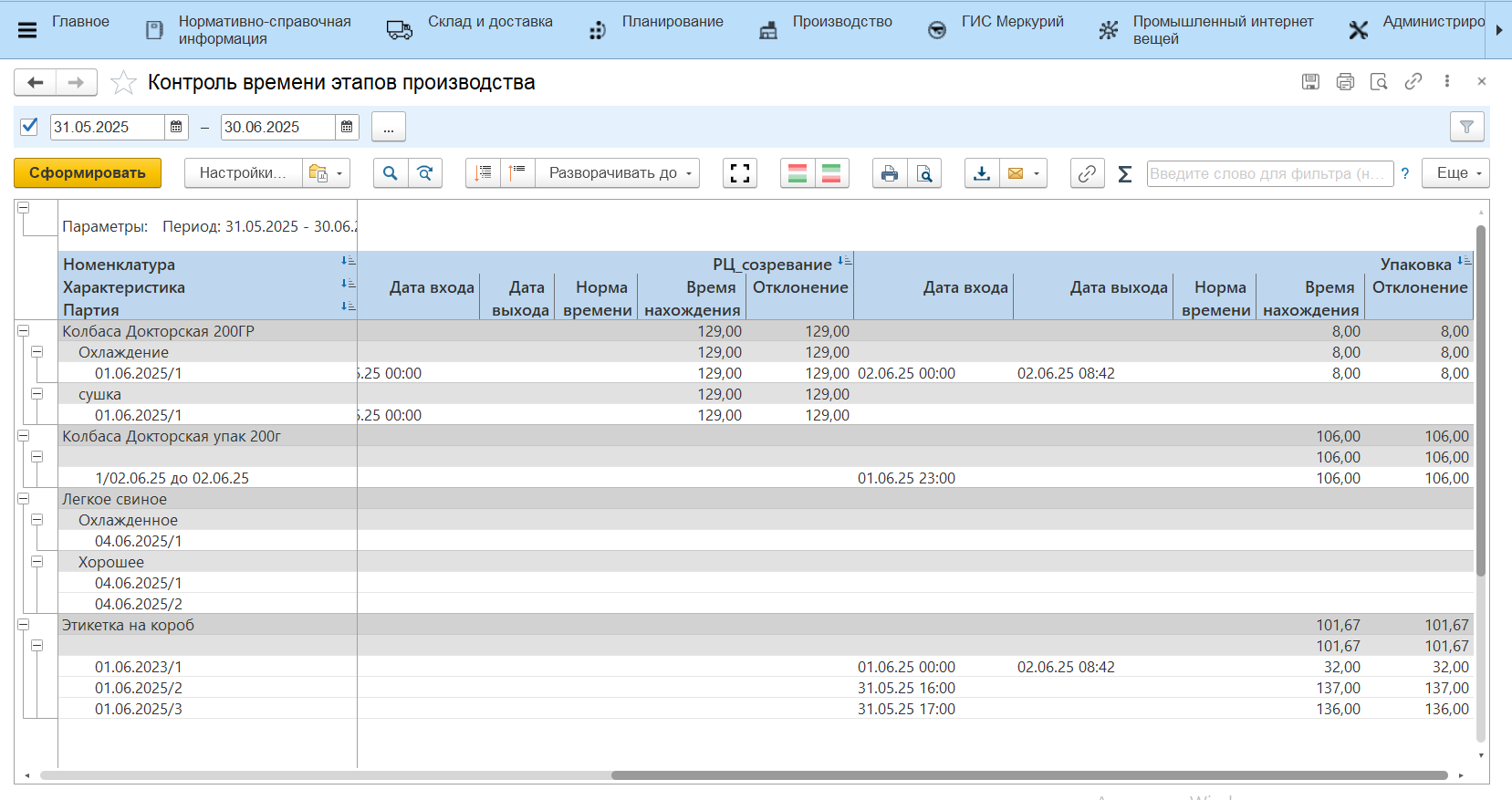This screenshot has width=1512, height=800.
Task: Click the Сформировать button
Action: (88, 173)
